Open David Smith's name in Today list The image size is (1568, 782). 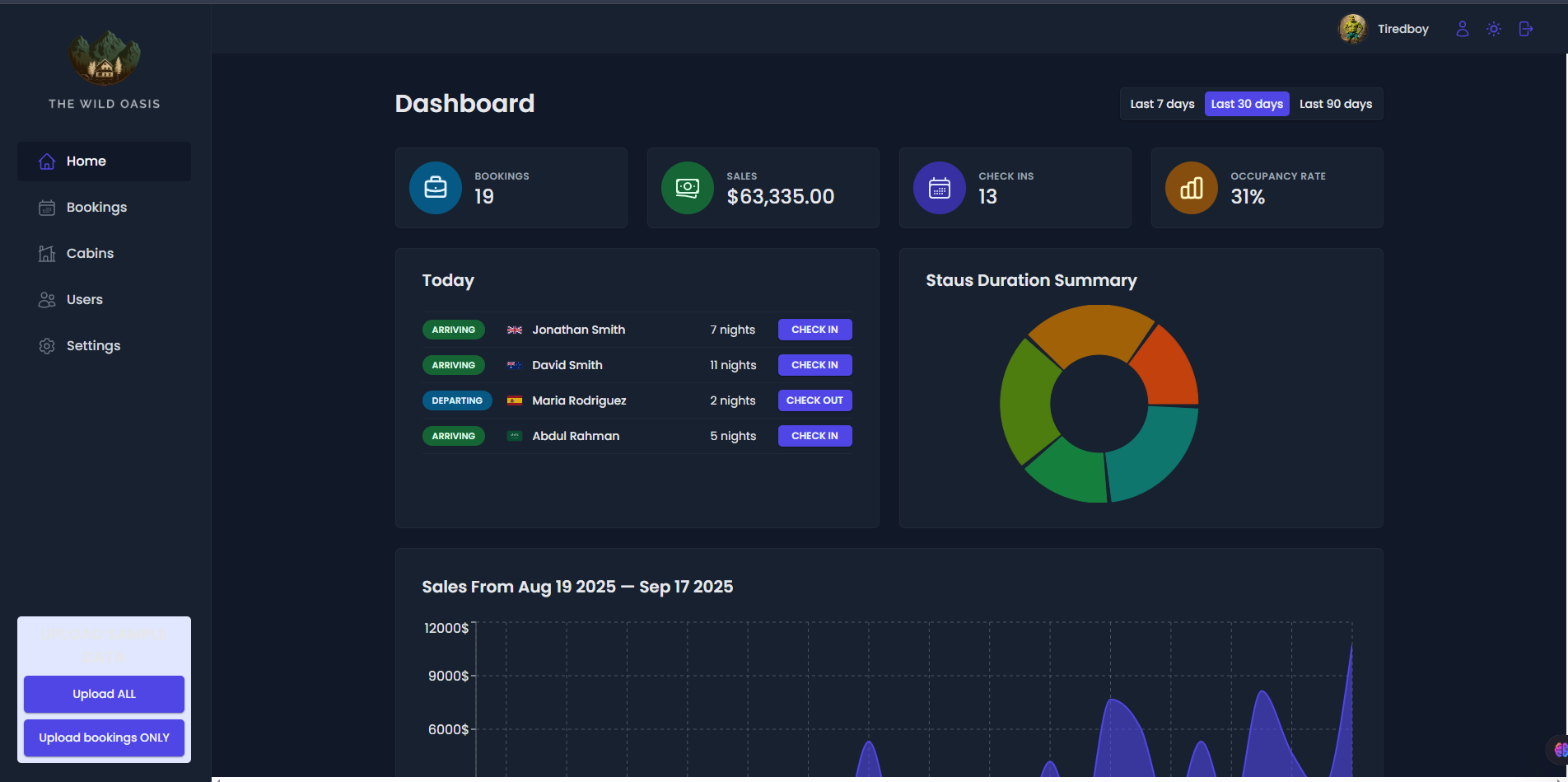[x=567, y=365]
